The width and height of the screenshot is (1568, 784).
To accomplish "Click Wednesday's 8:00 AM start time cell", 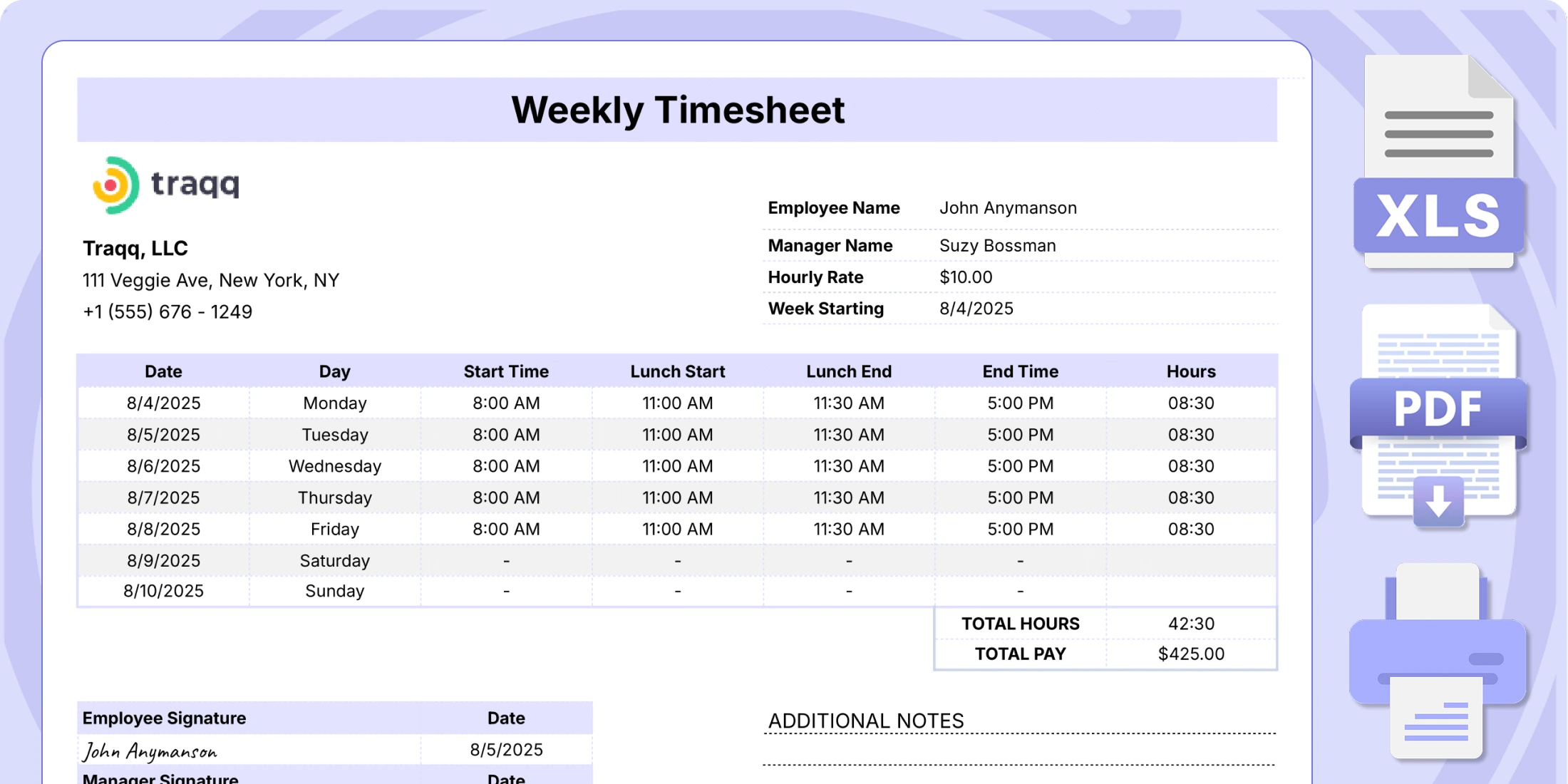I will point(506,466).
